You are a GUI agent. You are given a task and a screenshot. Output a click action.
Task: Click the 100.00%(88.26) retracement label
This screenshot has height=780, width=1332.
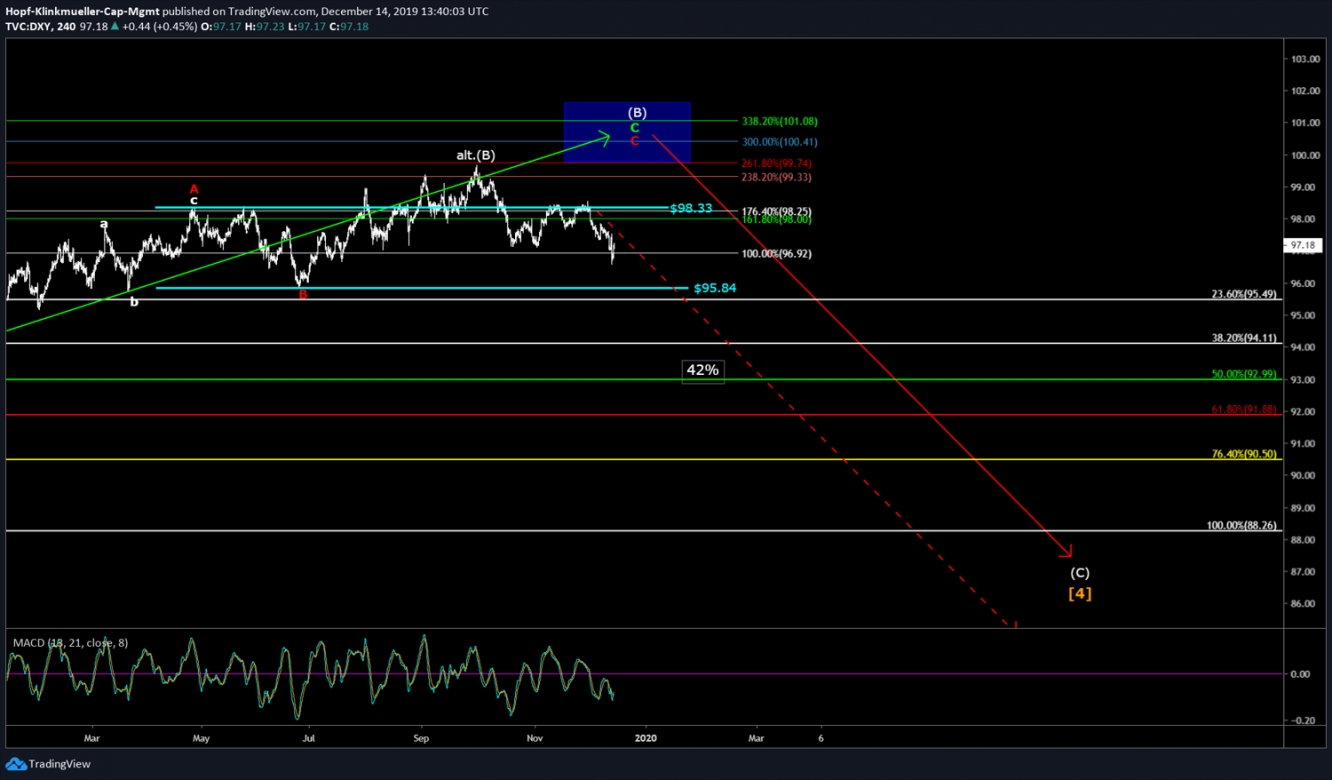(1240, 525)
